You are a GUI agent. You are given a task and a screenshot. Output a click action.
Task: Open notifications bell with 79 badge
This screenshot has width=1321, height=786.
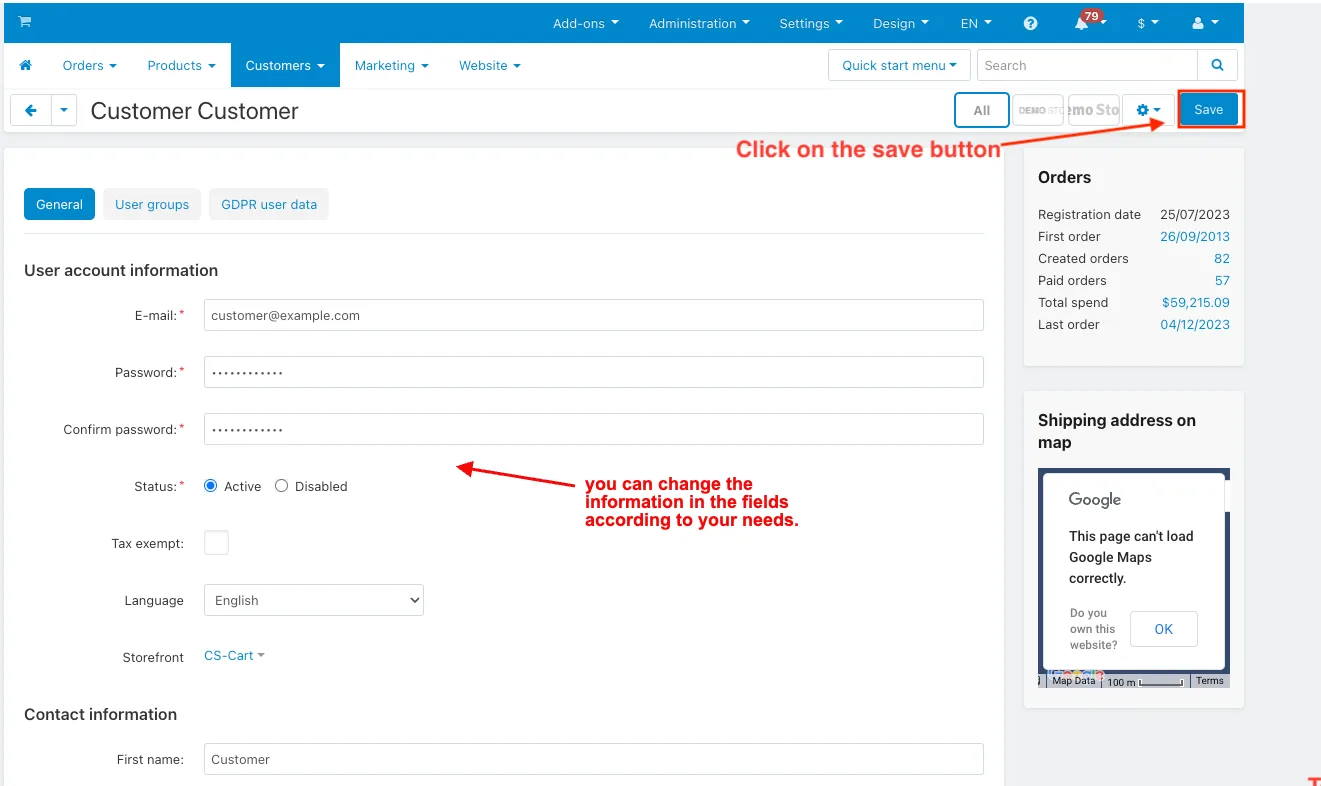(1086, 22)
